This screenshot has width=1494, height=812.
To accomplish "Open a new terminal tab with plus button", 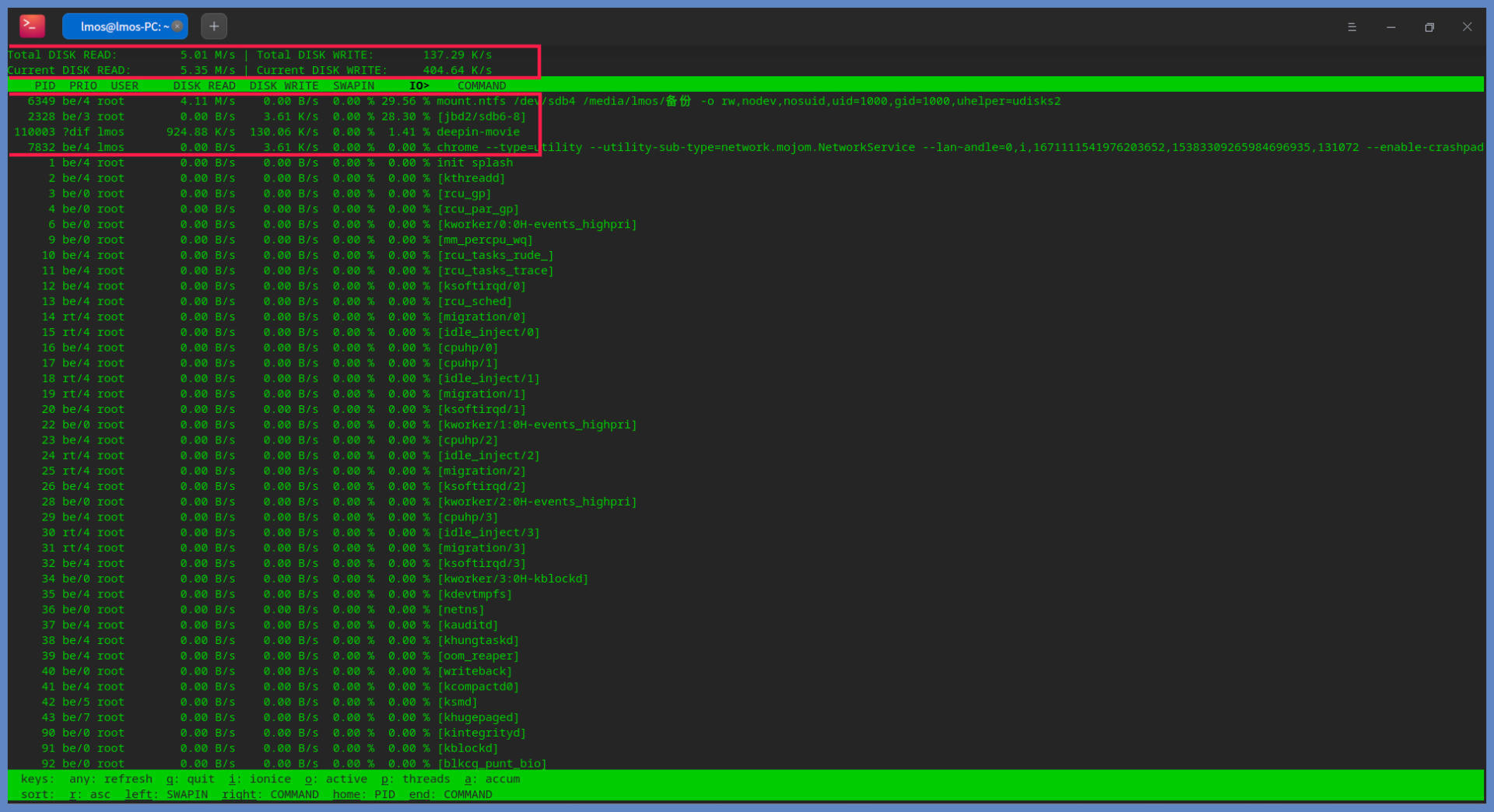I will (x=214, y=26).
